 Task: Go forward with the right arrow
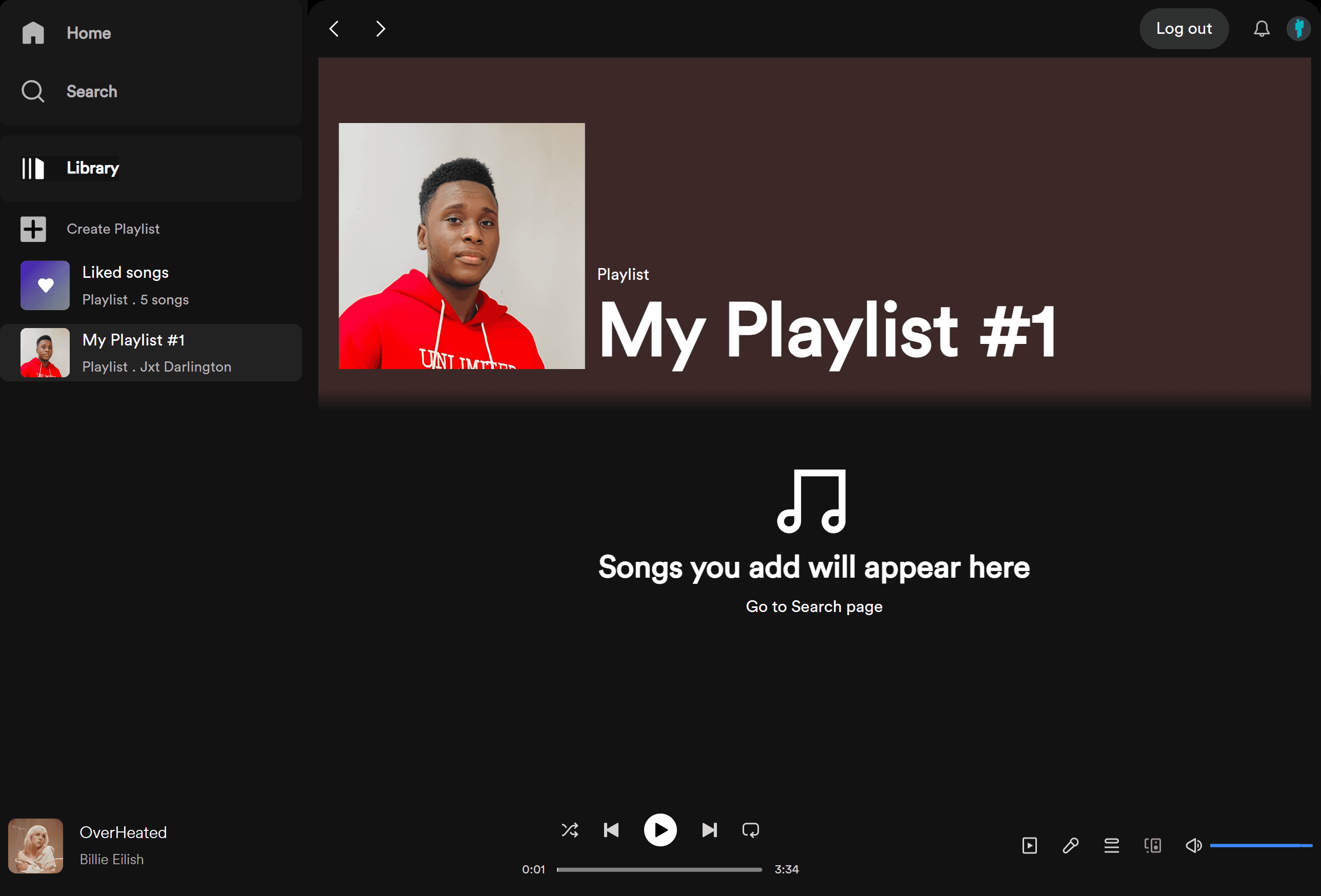pos(381,29)
